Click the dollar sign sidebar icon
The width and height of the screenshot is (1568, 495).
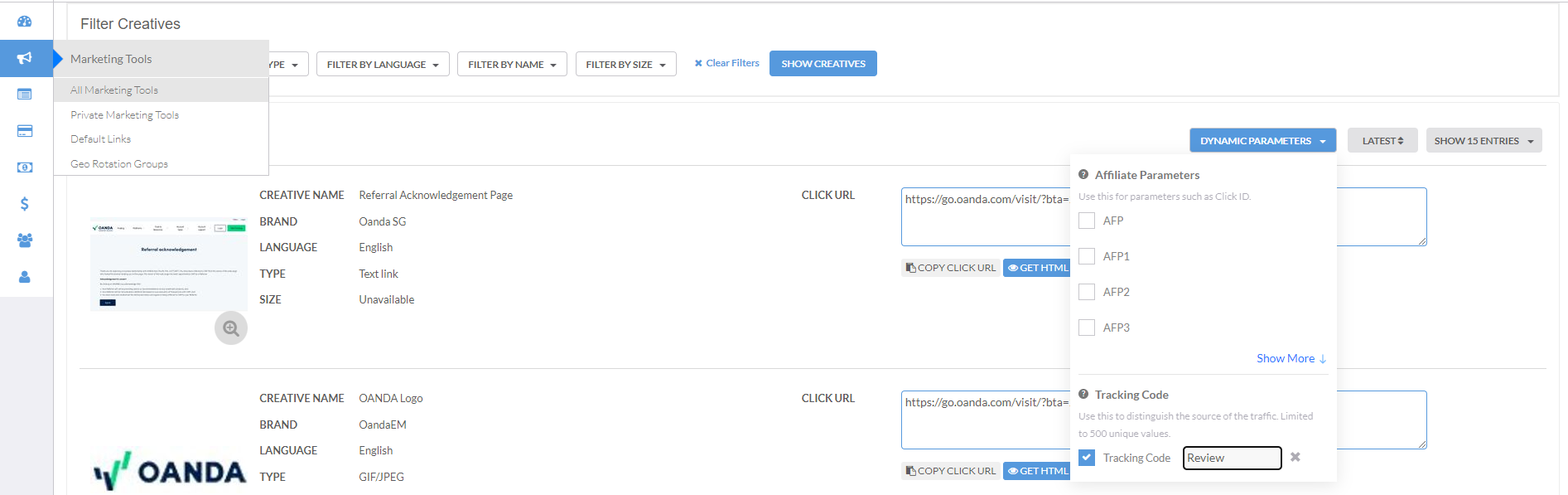tap(25, 204)
